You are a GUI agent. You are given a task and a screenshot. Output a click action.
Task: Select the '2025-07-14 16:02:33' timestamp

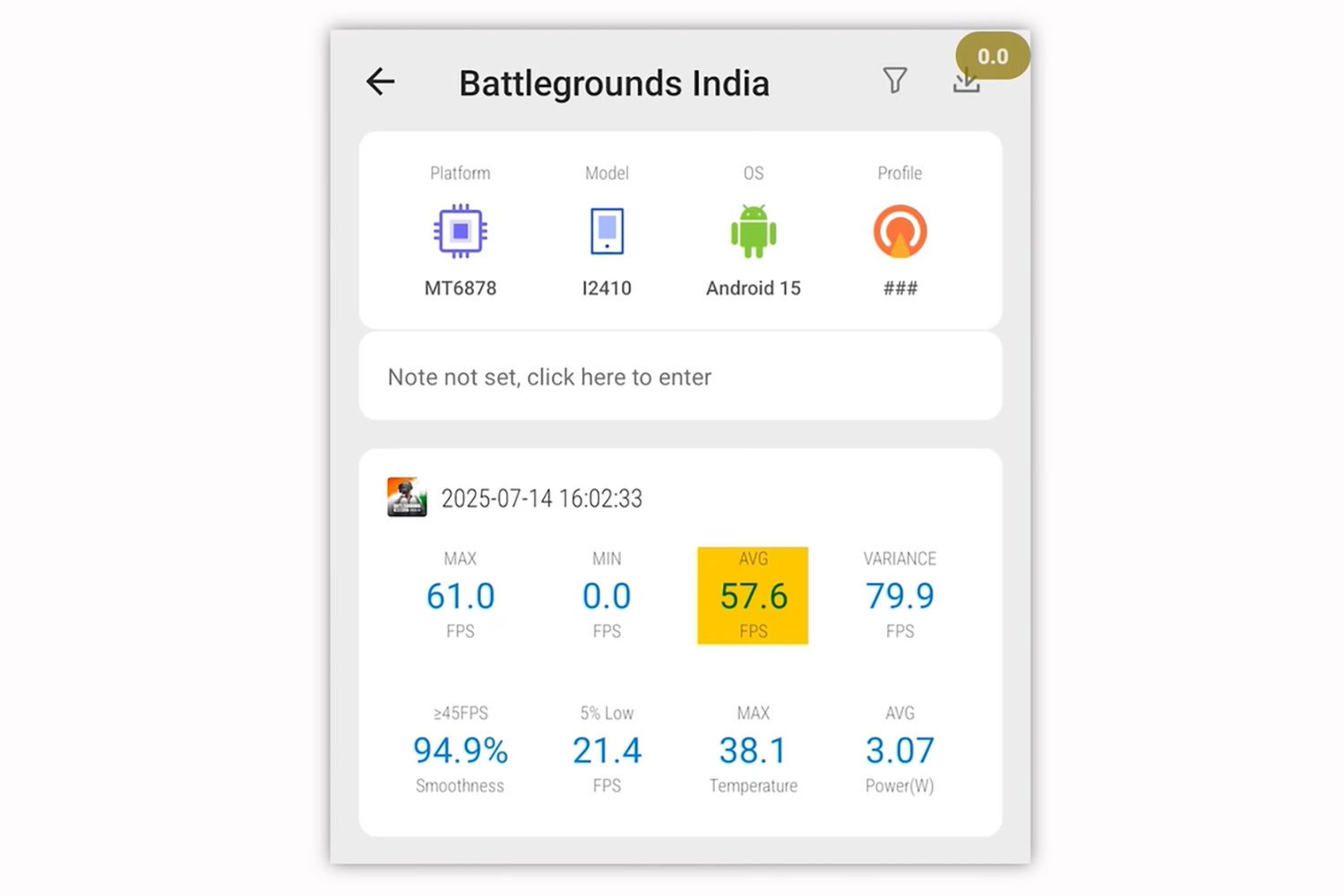click(x=542, y=498)
